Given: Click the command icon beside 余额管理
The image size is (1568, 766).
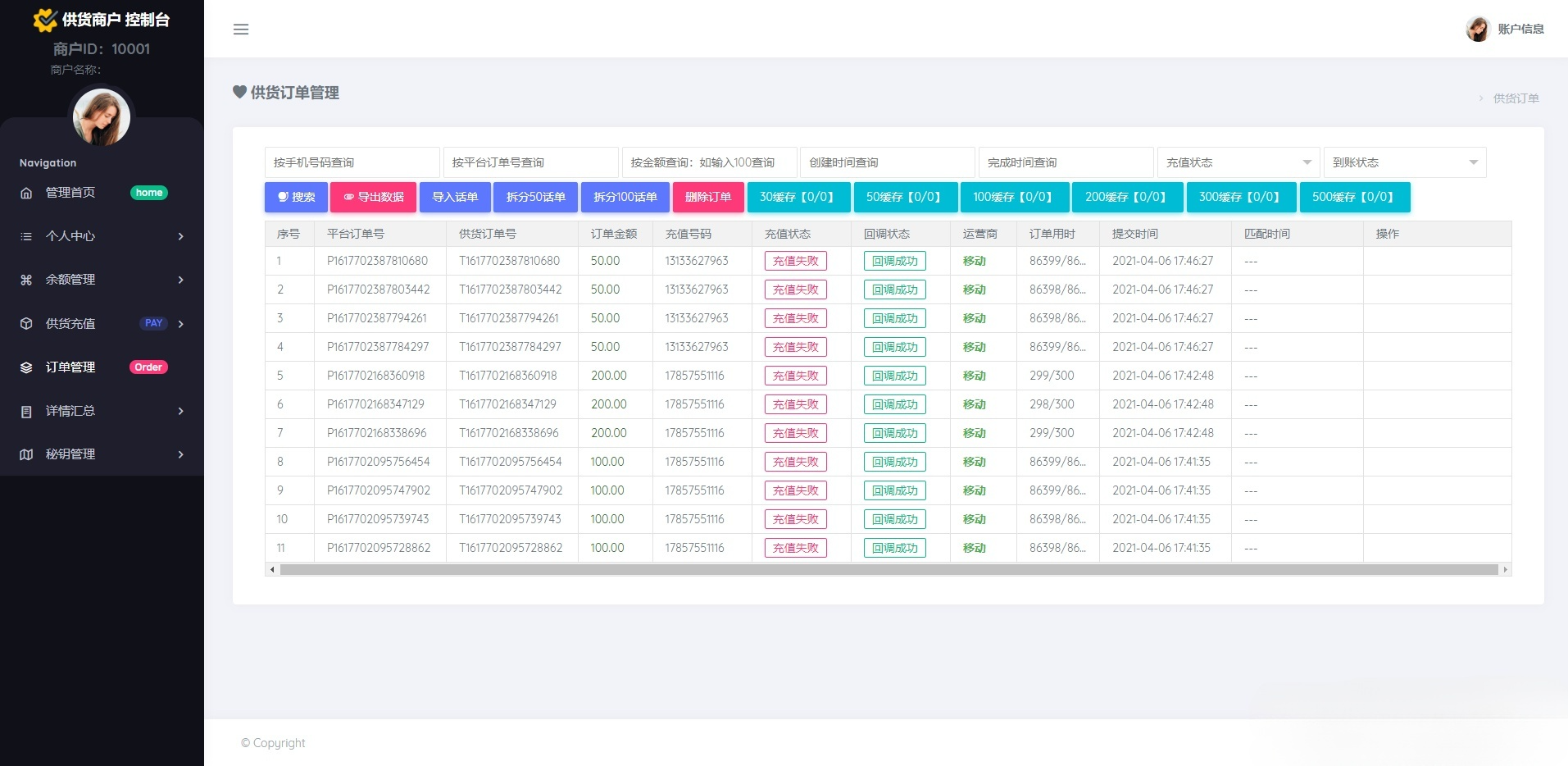Looking at the screenshot, I should coord(25,280).
